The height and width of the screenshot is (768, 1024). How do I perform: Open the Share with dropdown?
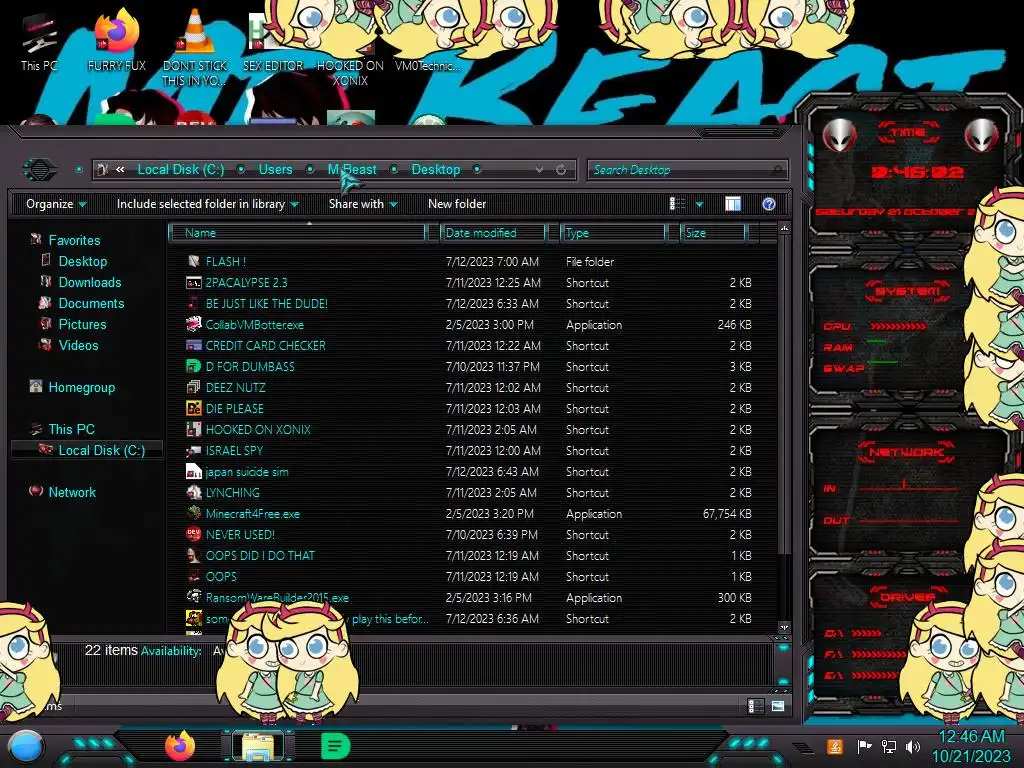(x=363, y=204)
